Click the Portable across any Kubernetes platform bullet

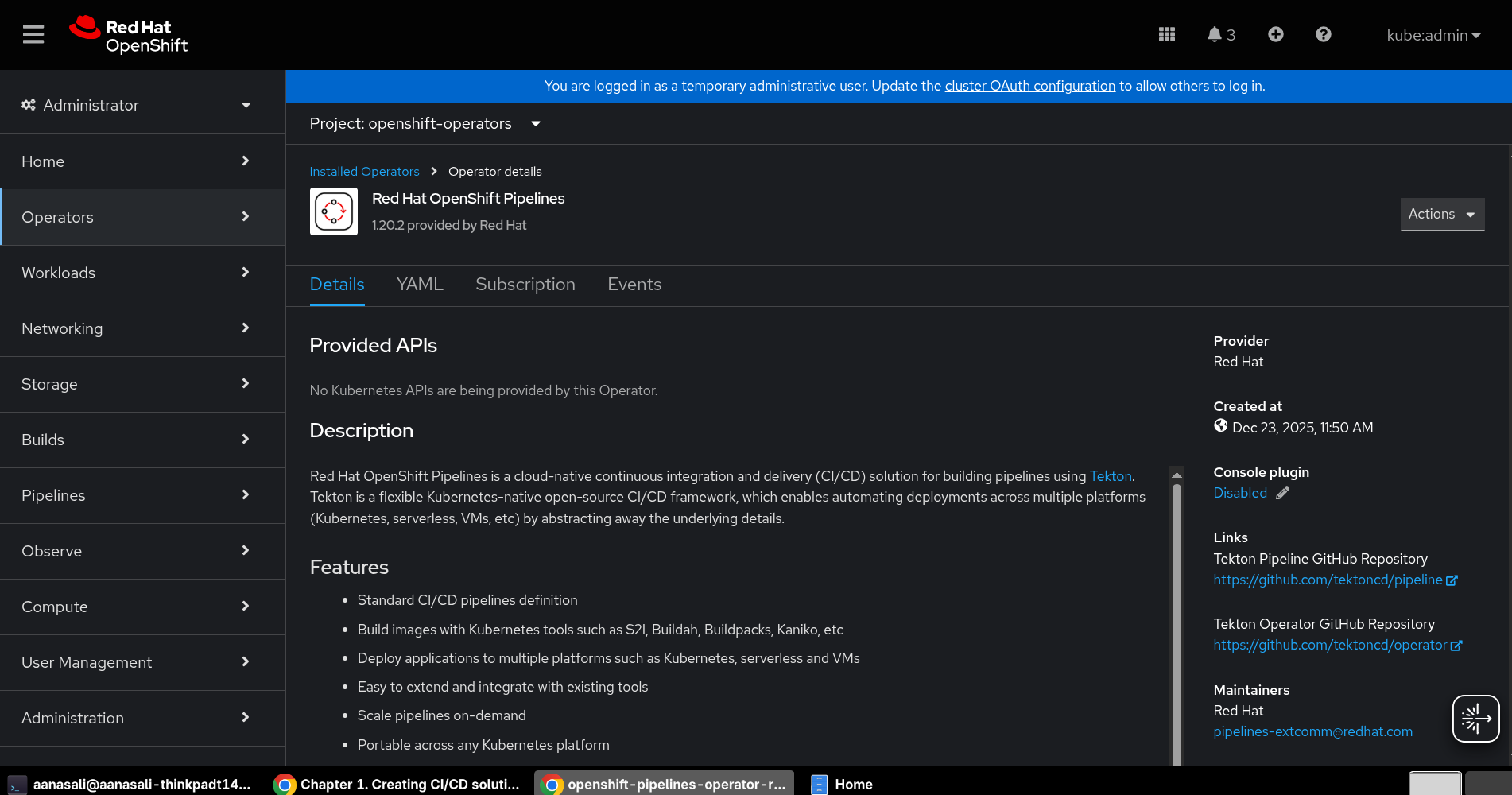[483, 745]
